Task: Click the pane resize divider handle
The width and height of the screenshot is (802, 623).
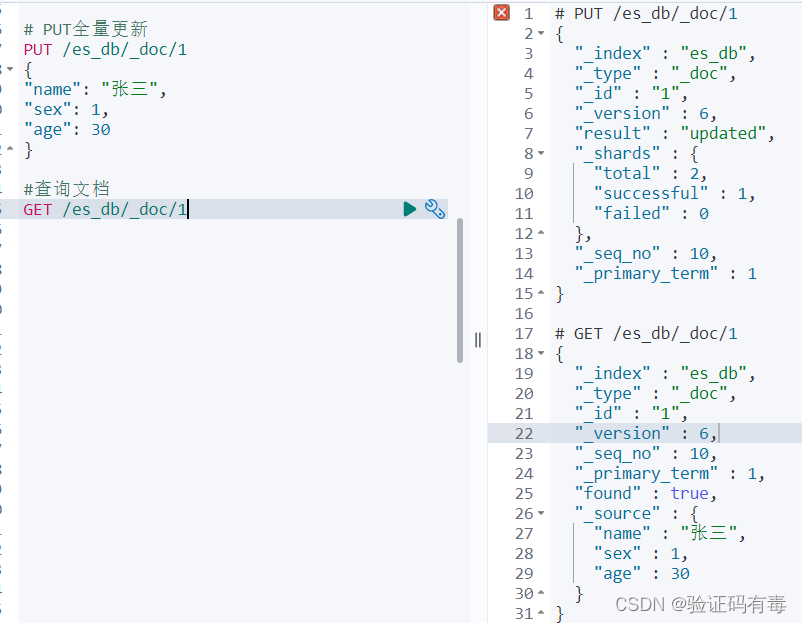Action: pyautogui.click(x=478, y=340)
